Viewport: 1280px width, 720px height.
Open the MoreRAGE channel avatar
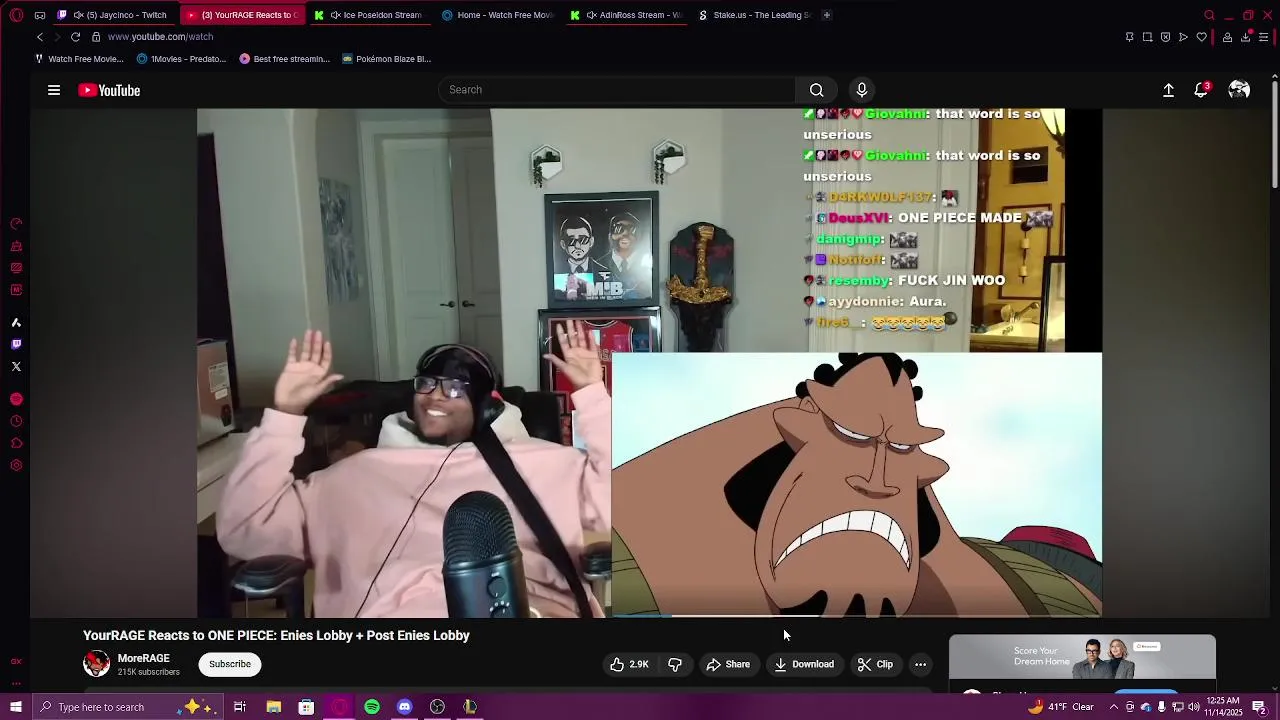tap(96, 663)
